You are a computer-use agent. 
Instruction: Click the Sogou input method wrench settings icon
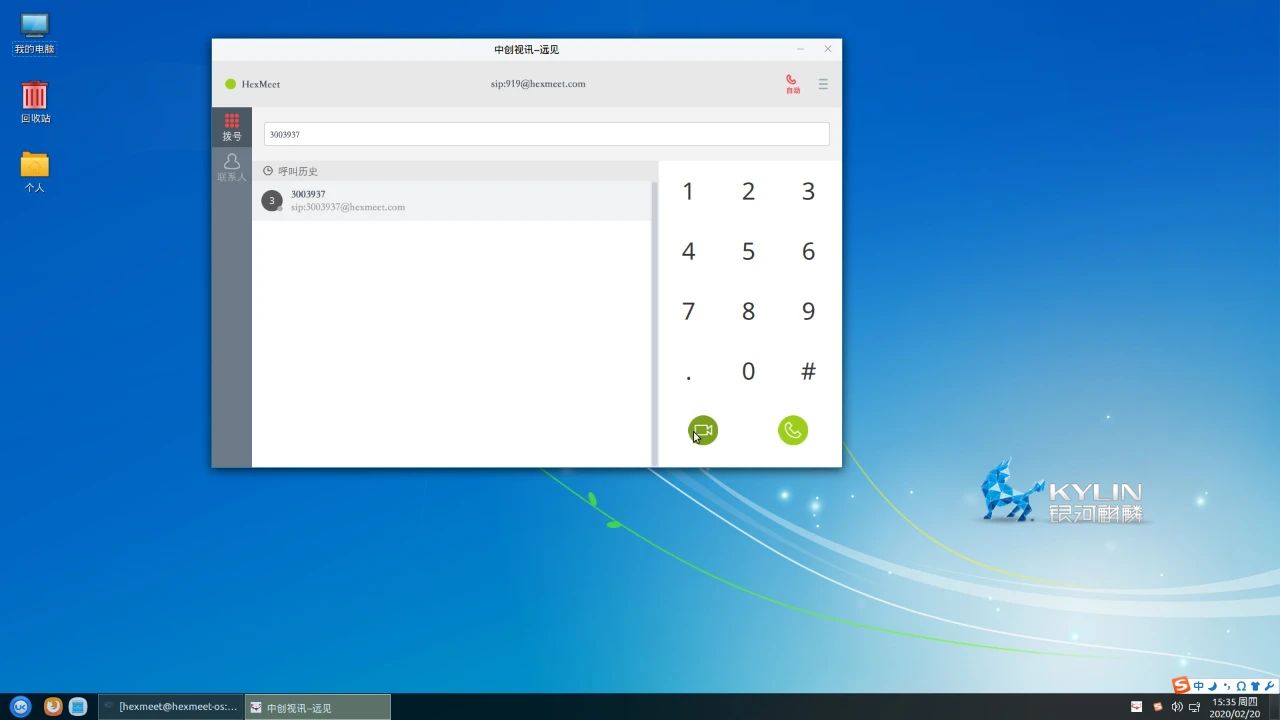[1270, 686]
